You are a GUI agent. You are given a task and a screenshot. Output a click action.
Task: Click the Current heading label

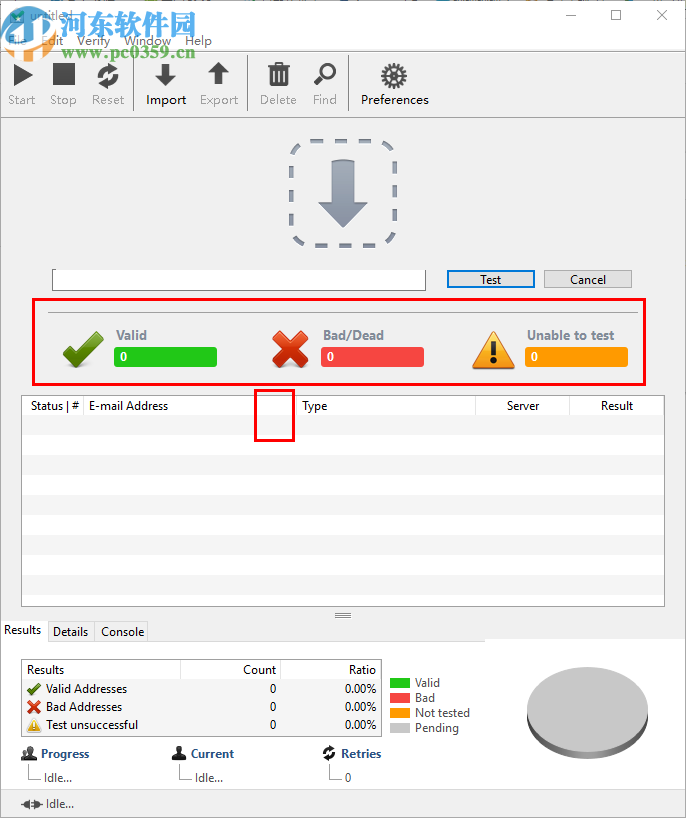[x=212, y=754]
